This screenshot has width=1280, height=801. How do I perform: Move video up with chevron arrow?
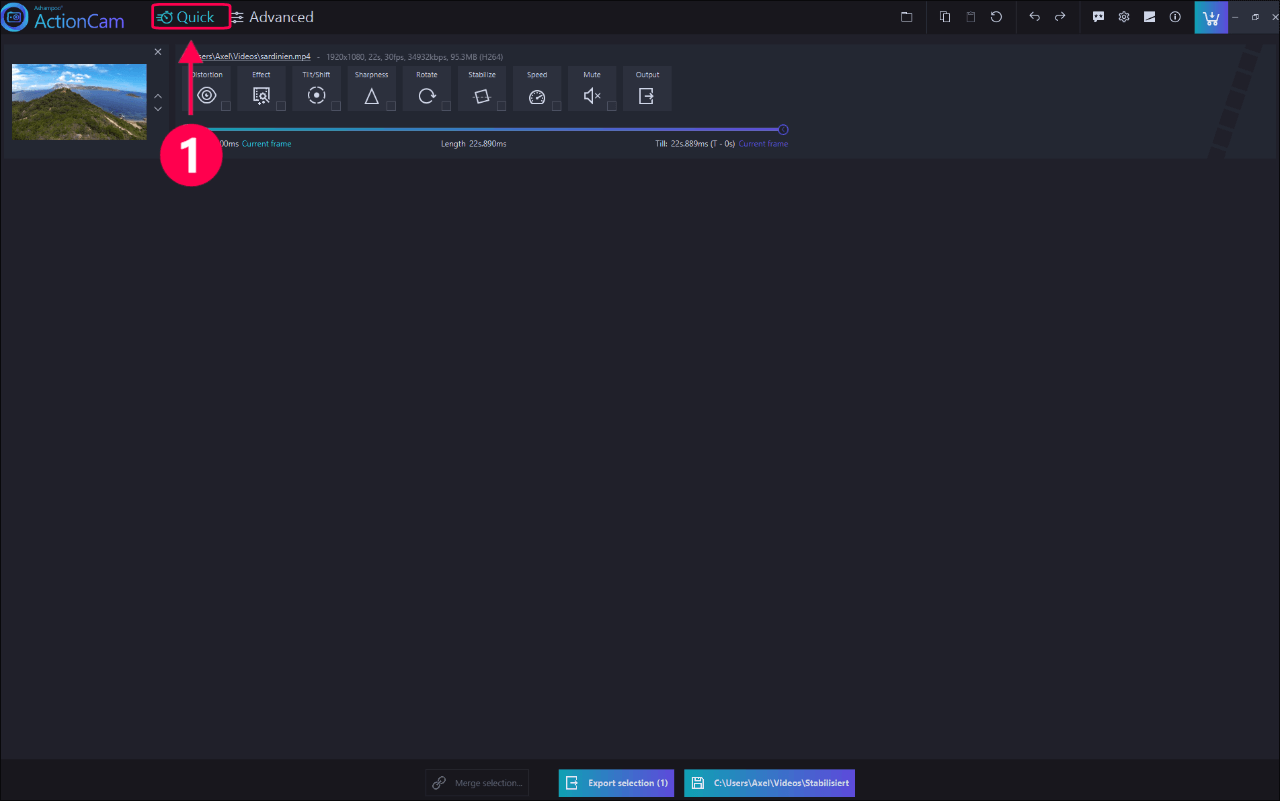tap(157, 96)
